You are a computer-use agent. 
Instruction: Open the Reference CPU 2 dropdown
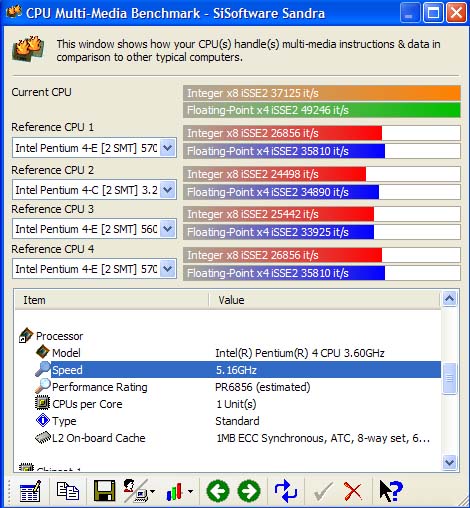pyautogui.click(x=168, y=190)
